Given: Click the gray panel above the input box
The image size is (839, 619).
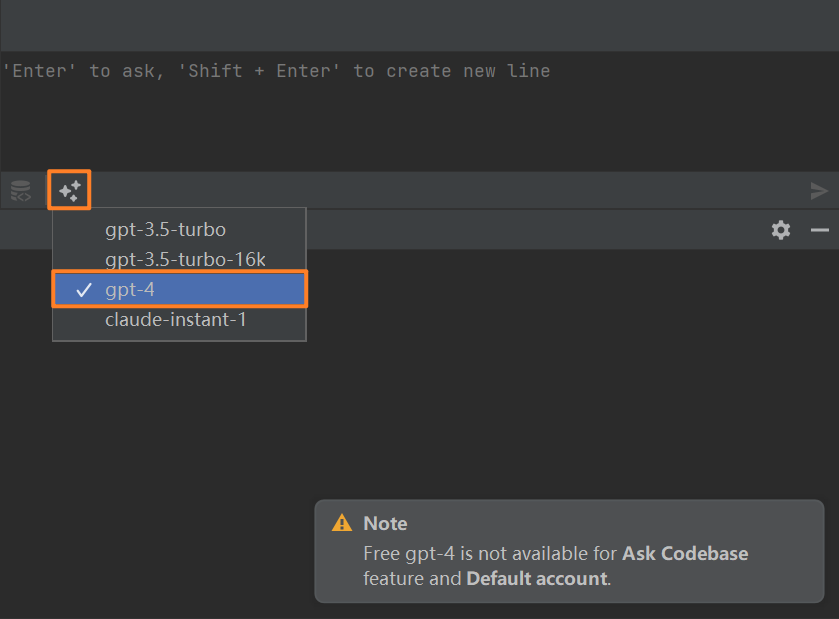Looking at the screenshot, I should (420, 25).
